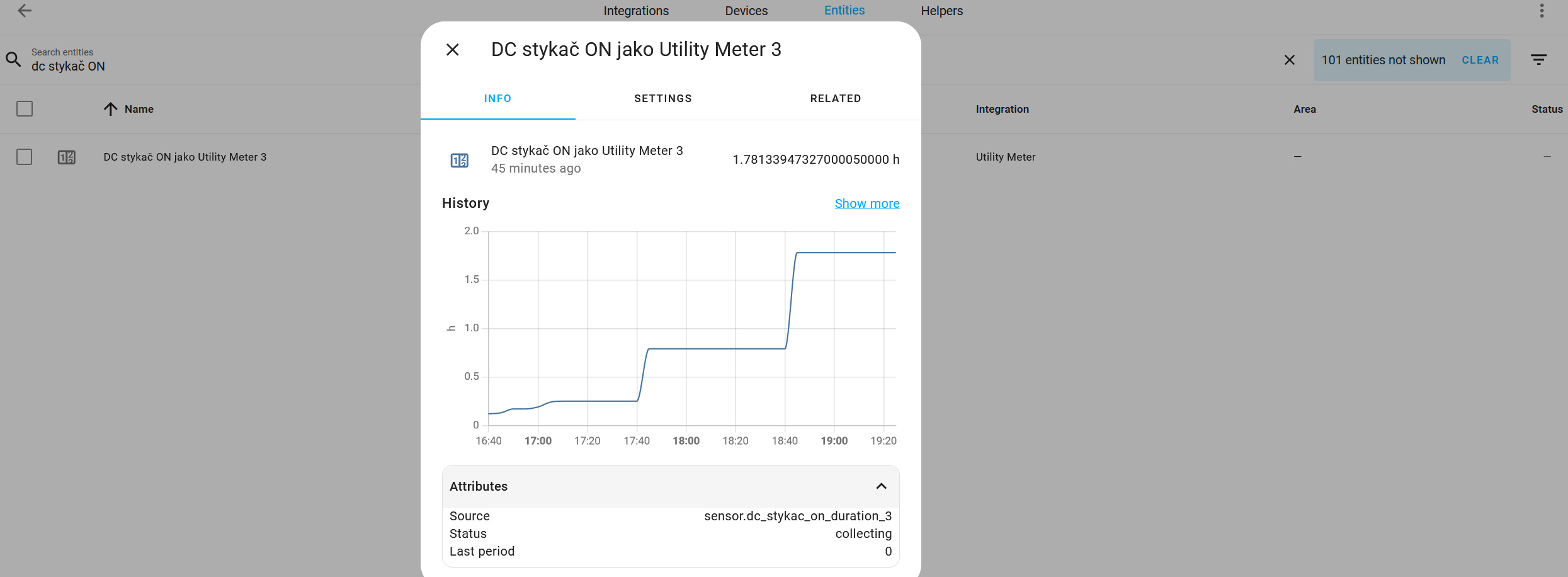
Task: Click the Last period attribute row
Action: click(x=671, y=551)
